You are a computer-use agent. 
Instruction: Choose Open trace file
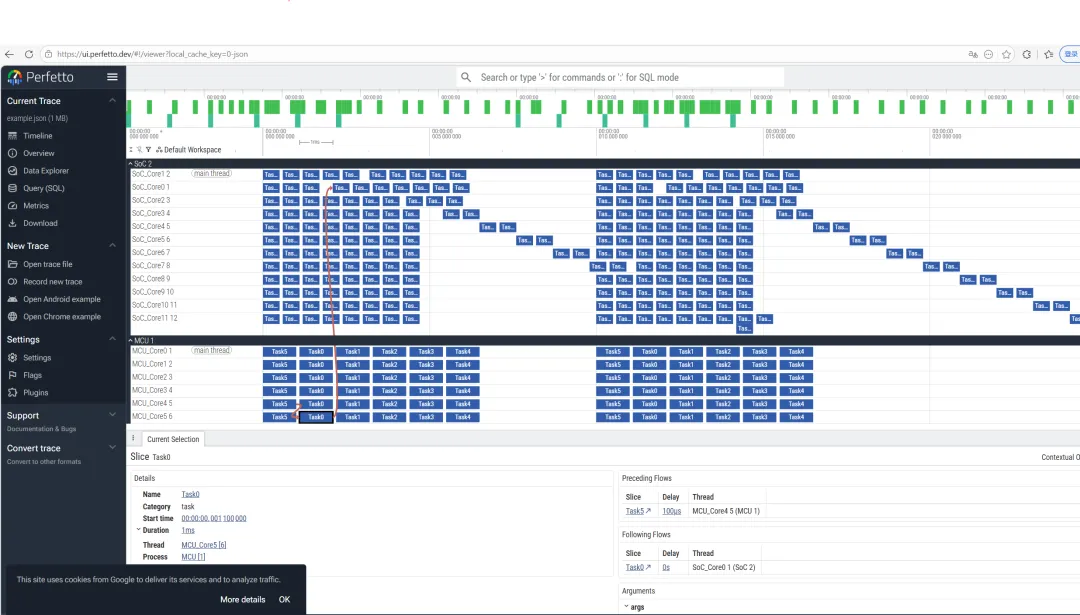(40, 264)
